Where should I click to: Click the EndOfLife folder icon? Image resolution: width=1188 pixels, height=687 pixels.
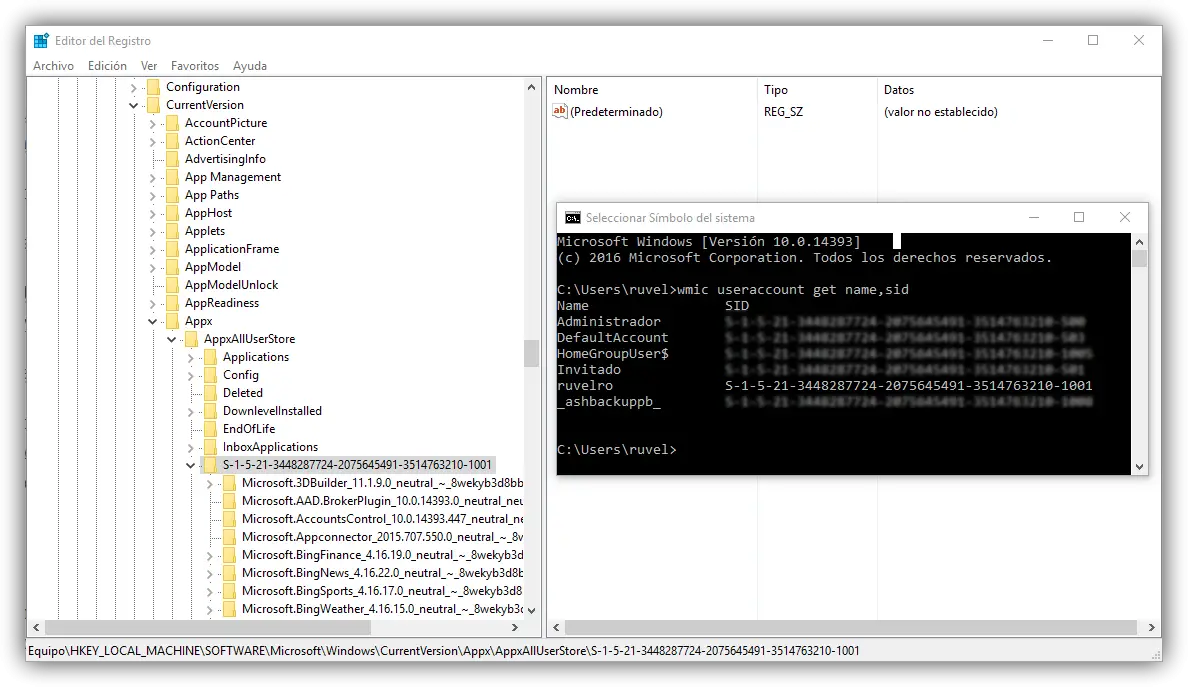point(210,429)
